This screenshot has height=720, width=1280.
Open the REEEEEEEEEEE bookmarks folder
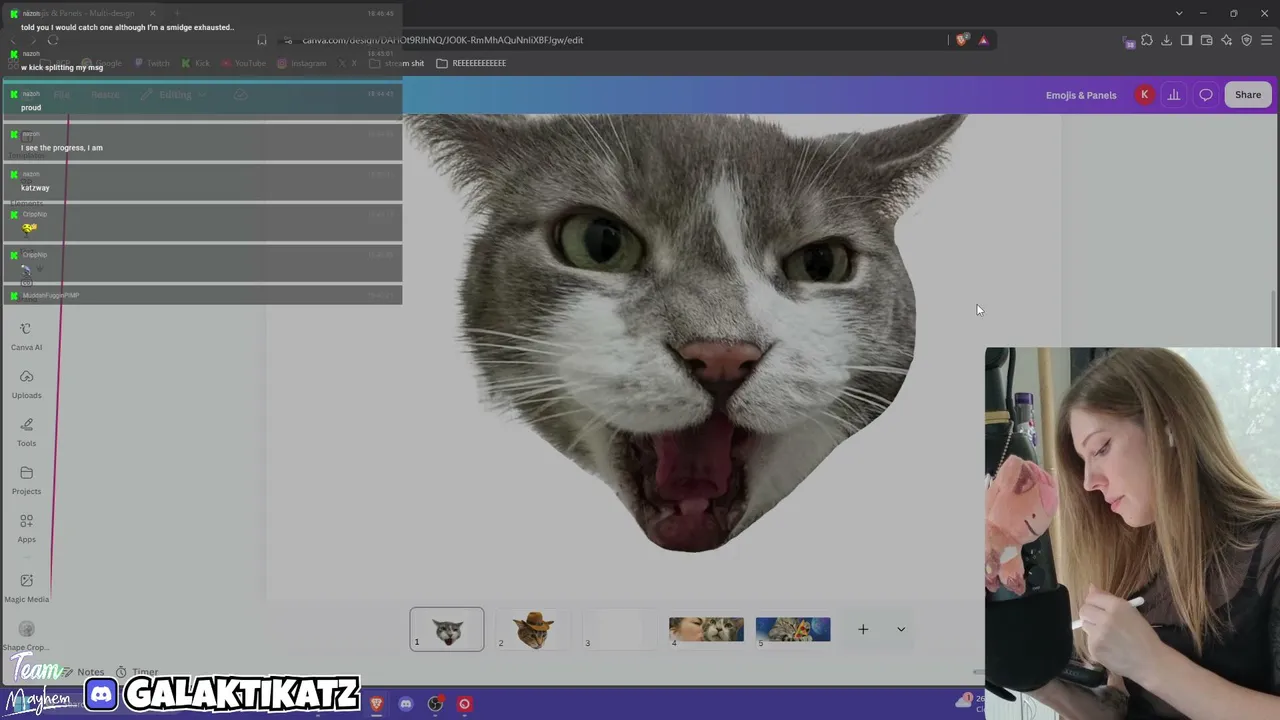click(471, 63)
